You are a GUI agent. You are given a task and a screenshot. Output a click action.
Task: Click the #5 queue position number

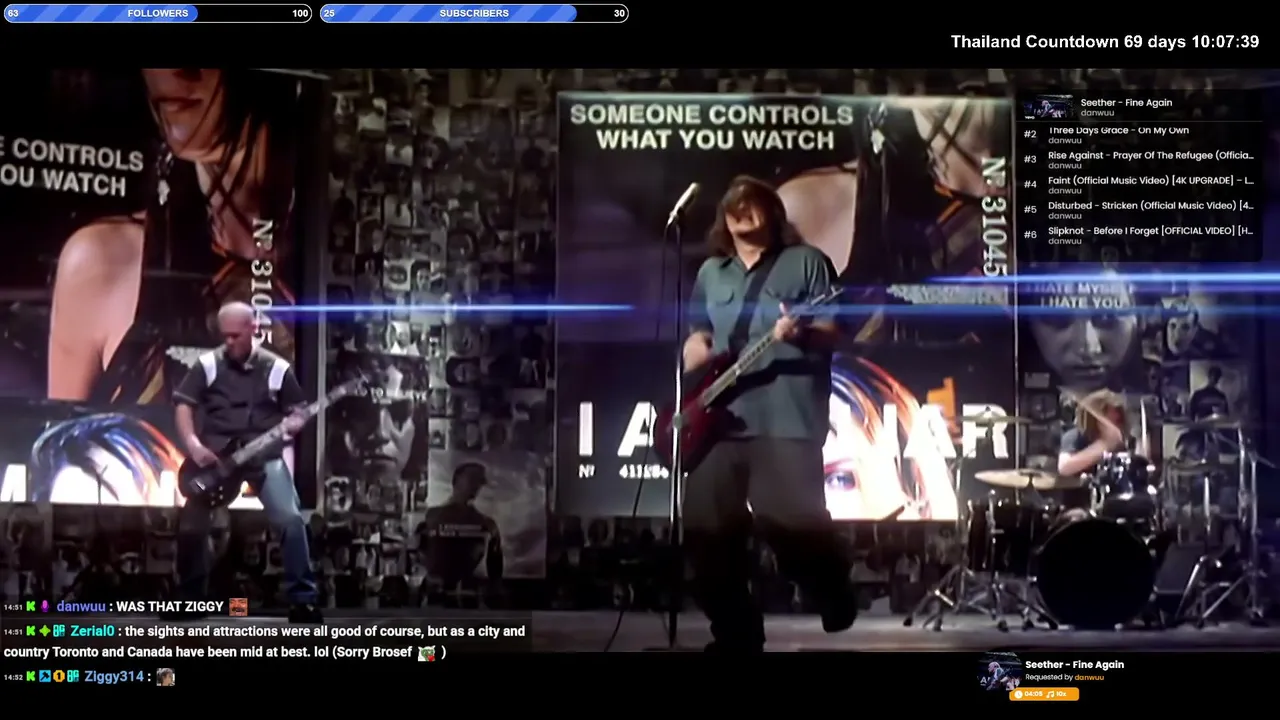[1030, 209]
